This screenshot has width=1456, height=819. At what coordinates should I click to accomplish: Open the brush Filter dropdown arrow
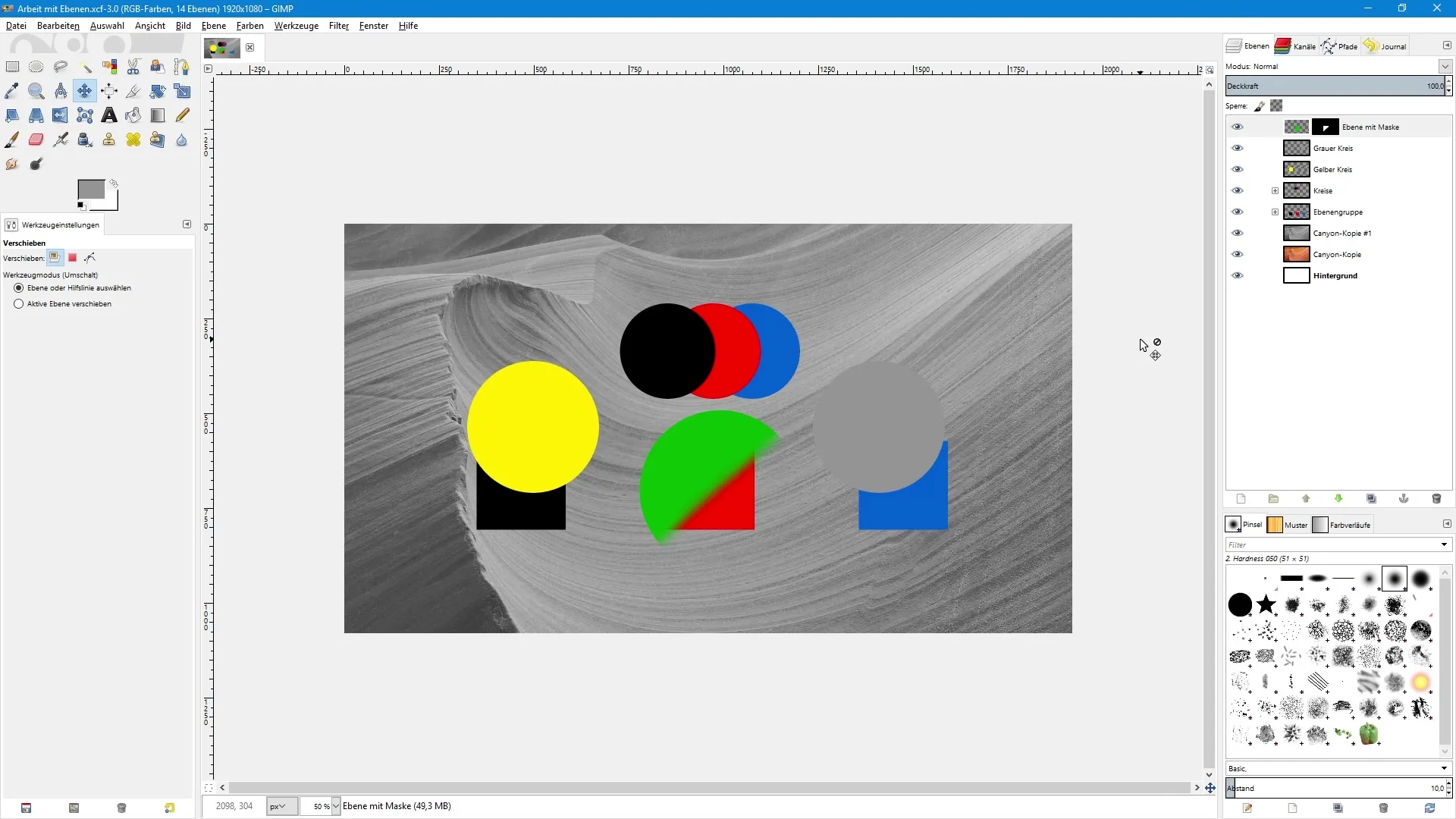click(1444, 544)
